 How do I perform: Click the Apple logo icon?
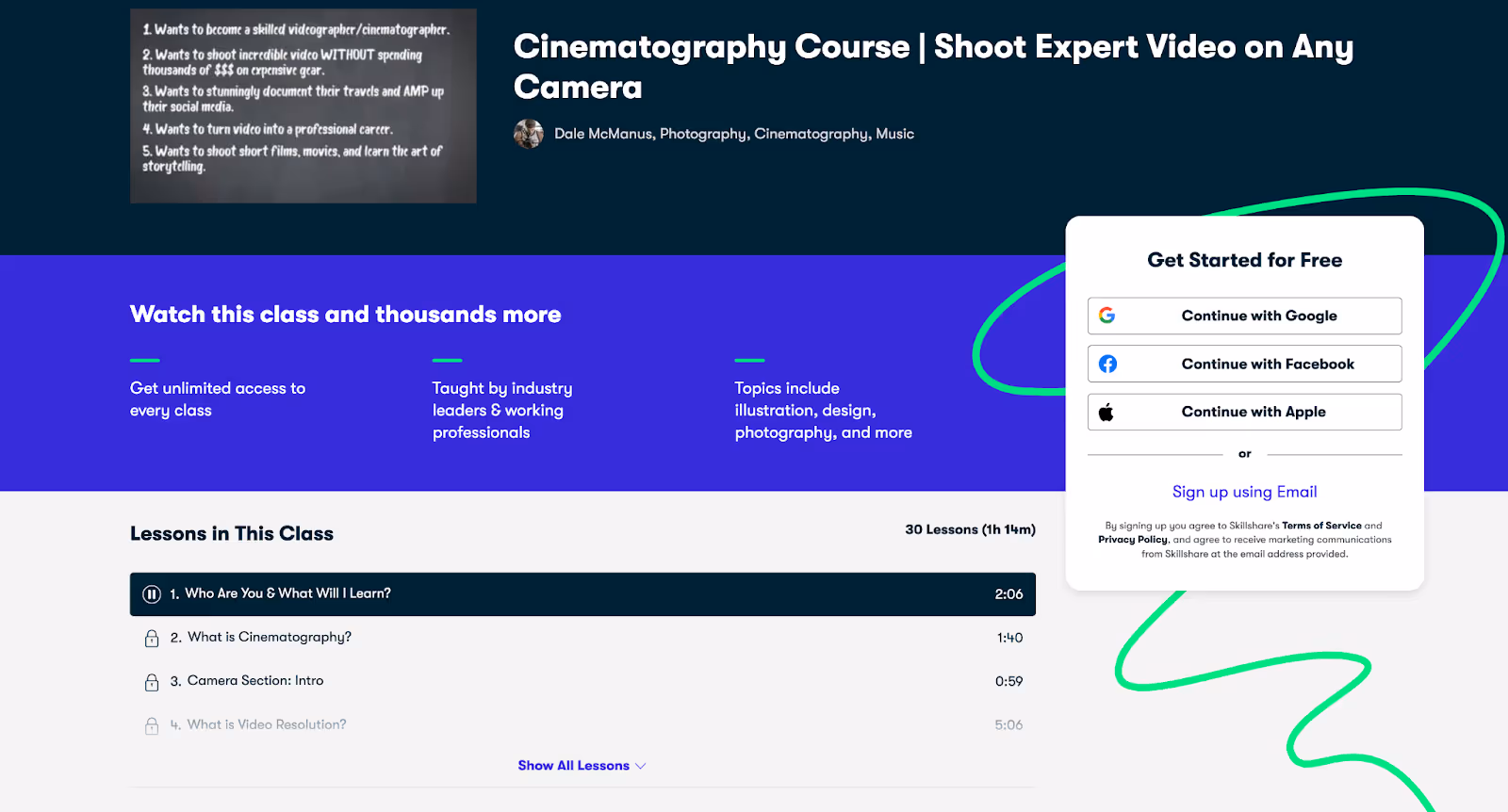point(1106,412)
